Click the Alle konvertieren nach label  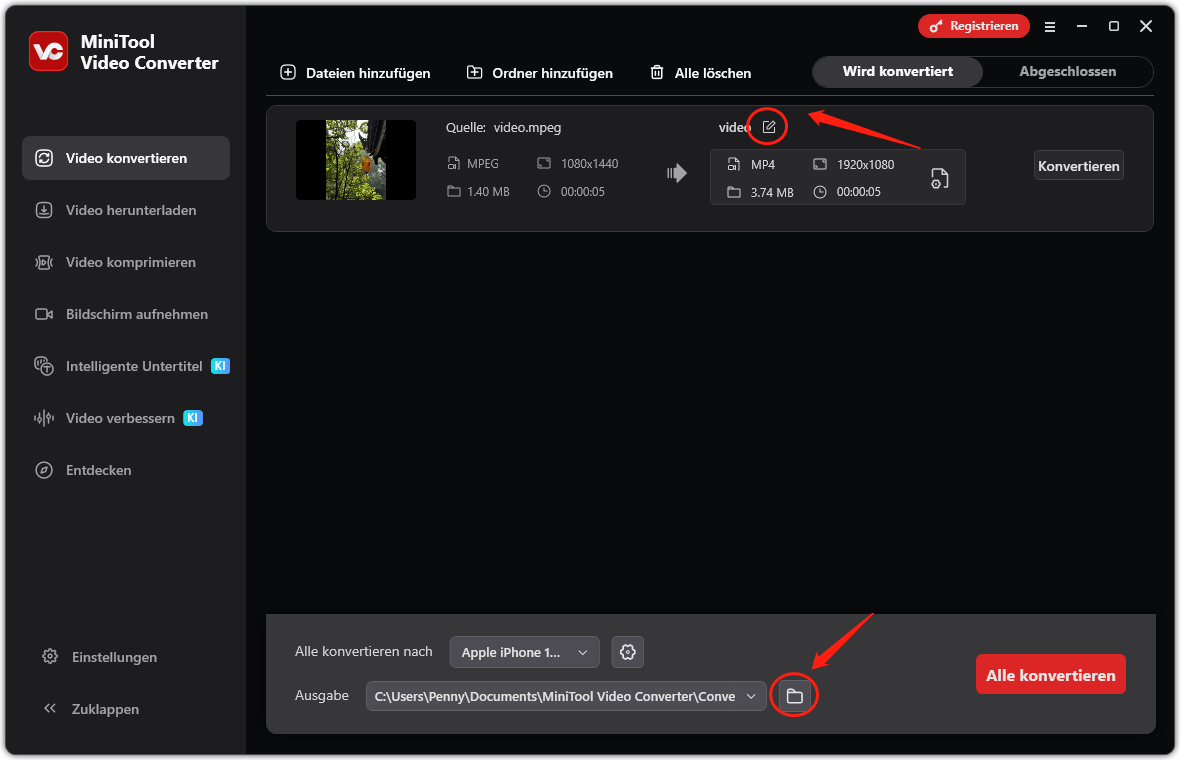(363, 652)
